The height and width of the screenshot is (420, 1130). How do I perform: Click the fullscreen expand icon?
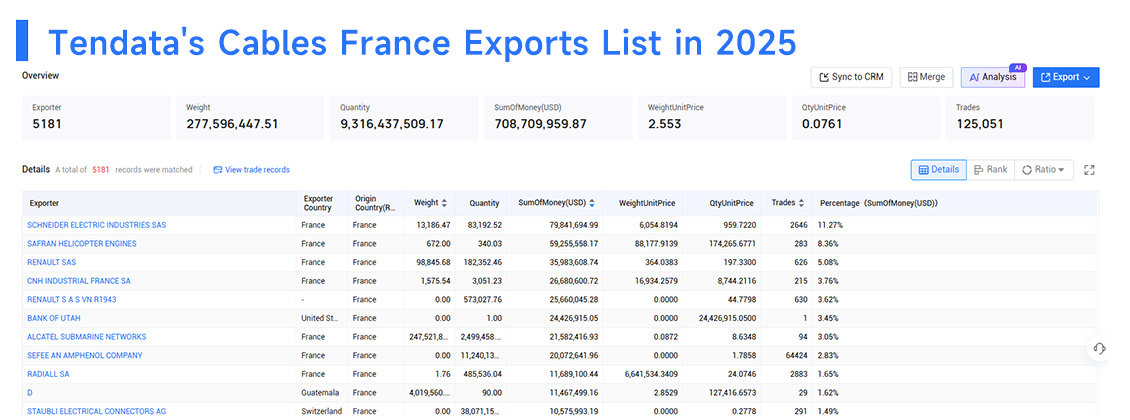pyautogui.click(x=1089, y=170)
